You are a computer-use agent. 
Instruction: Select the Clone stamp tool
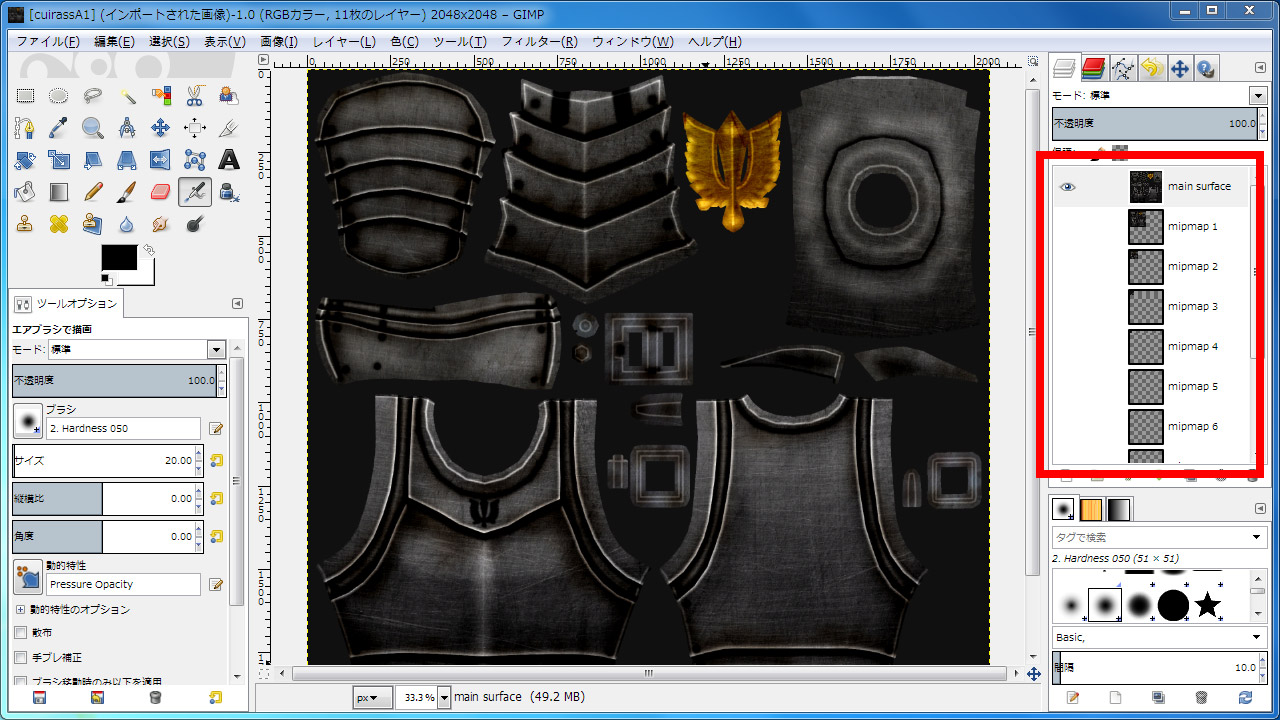[x=25, y=224]
